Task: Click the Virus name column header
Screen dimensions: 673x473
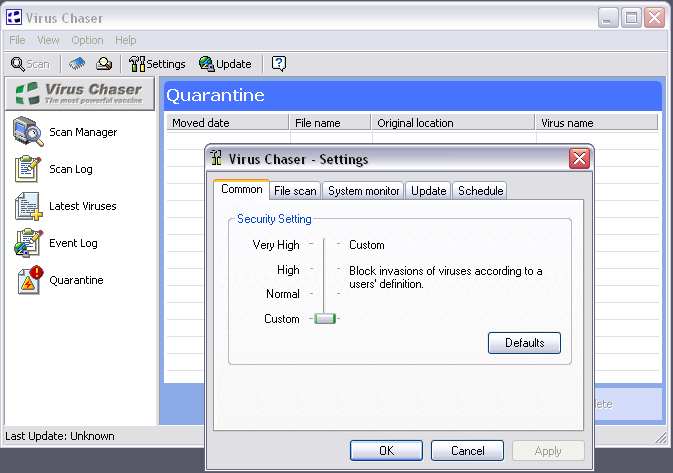Action: coord(597,122)
